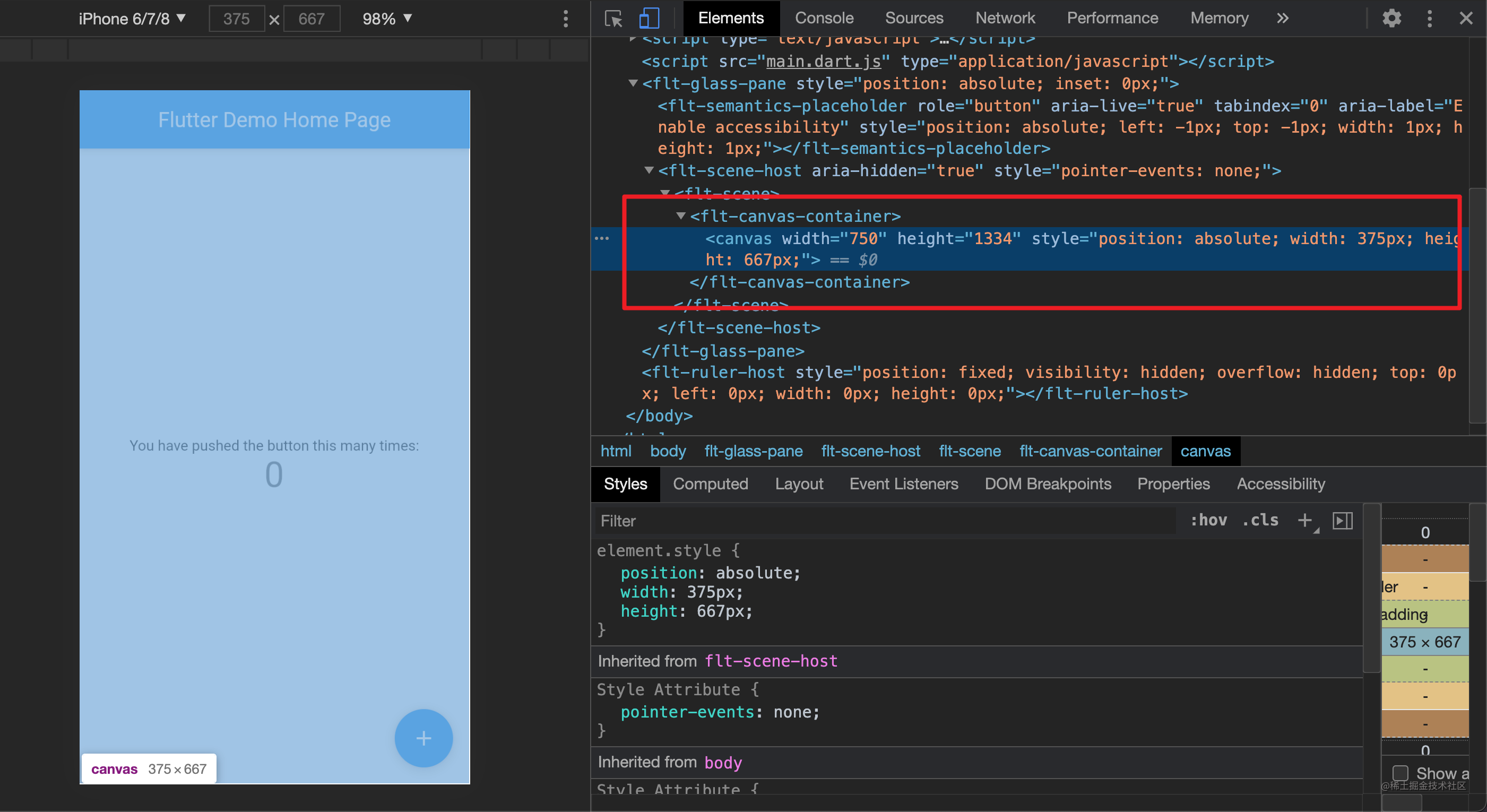Viewport: 1487px width, 812px height.
Task: Select flt-scene in the breadcrumb
Action: [970, 451]
